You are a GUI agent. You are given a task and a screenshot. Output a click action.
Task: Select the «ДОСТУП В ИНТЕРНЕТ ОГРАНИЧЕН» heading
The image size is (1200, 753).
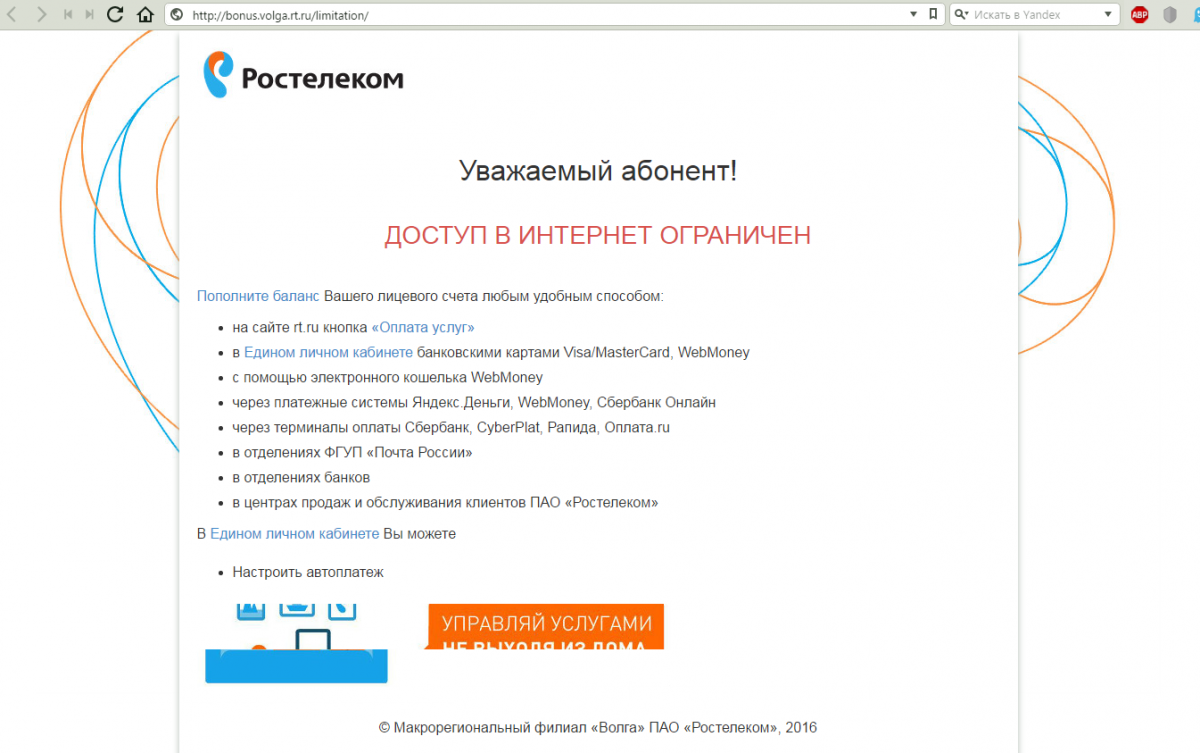click(598, 235)
